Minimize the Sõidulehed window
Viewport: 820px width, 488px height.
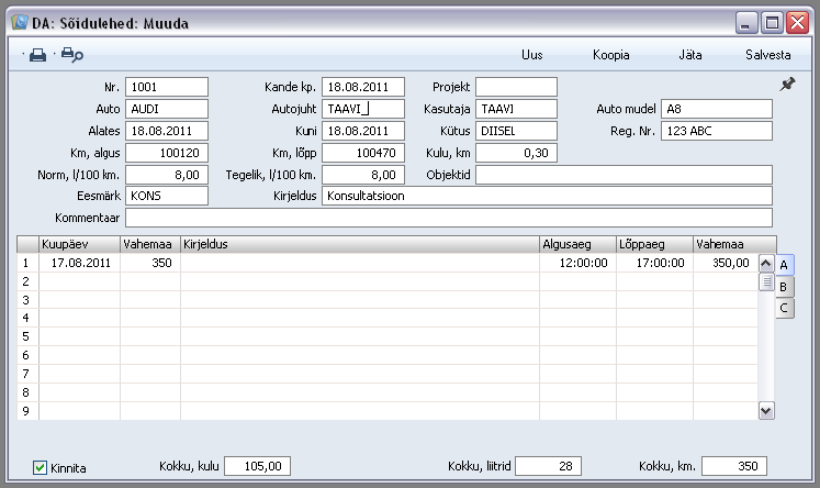pyautogui.click(x=746, y=22)
